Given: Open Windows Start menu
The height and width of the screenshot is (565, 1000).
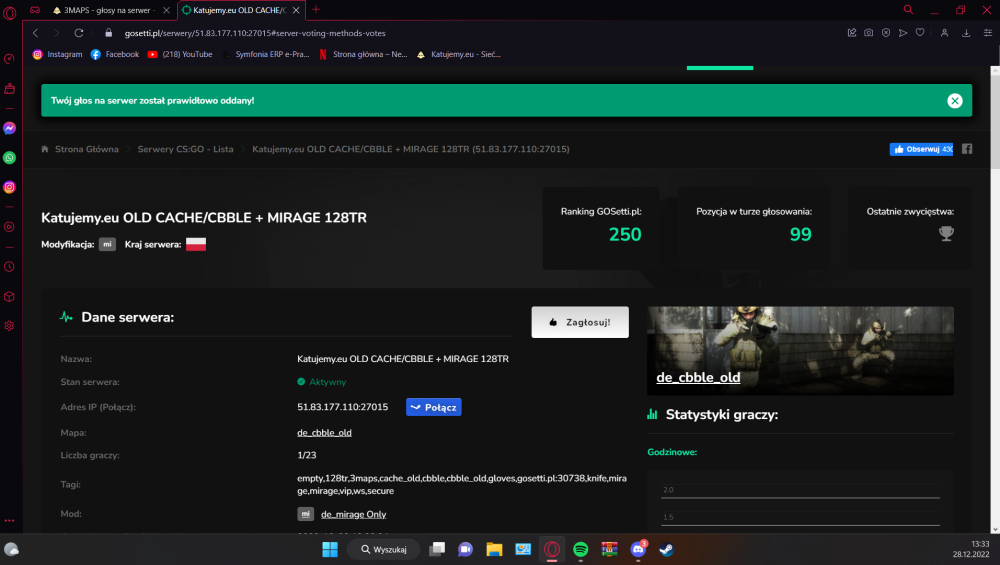Looking at the screenshot, I should [x=330, y=549].
